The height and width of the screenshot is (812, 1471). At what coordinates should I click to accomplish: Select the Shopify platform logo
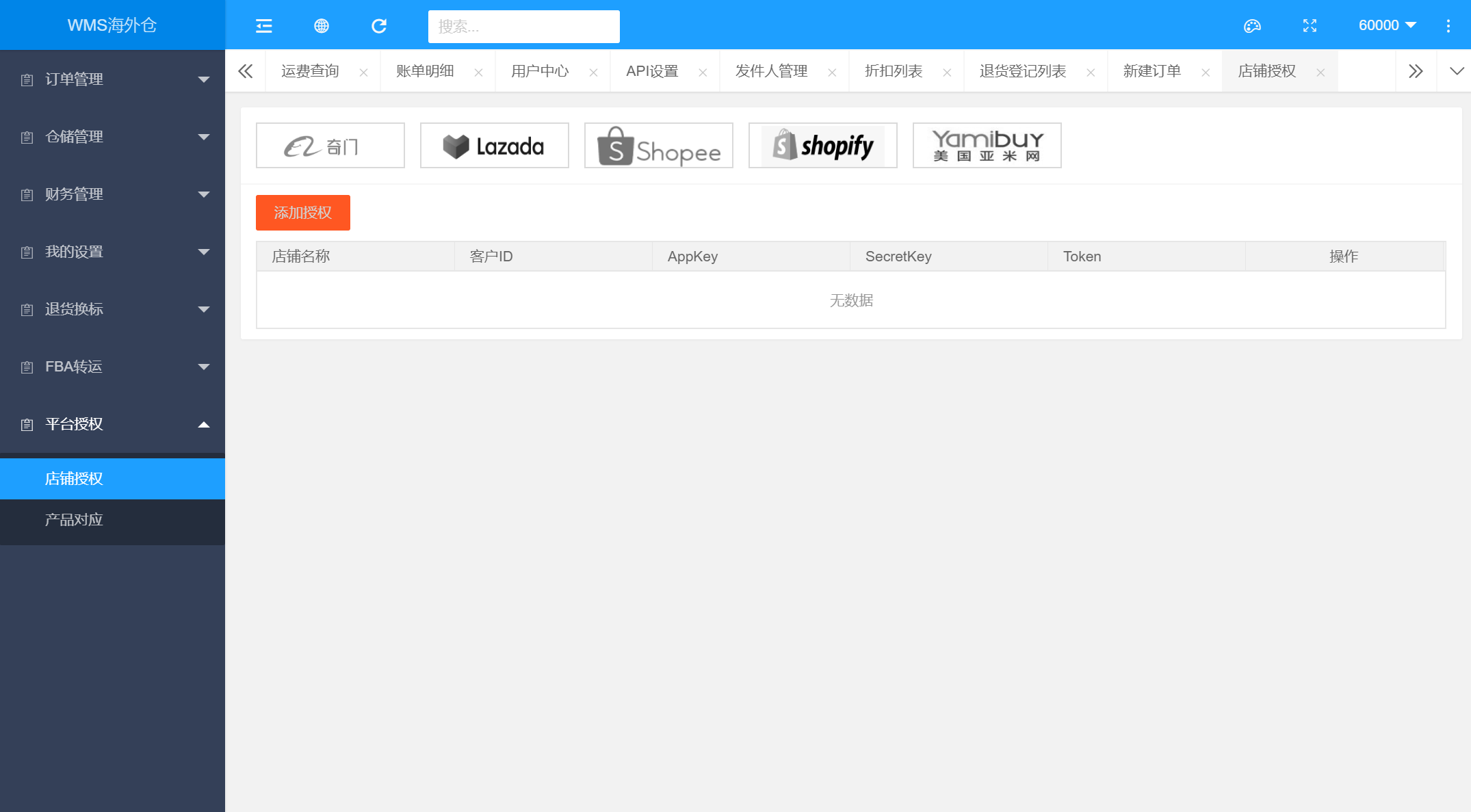[822, 146]
